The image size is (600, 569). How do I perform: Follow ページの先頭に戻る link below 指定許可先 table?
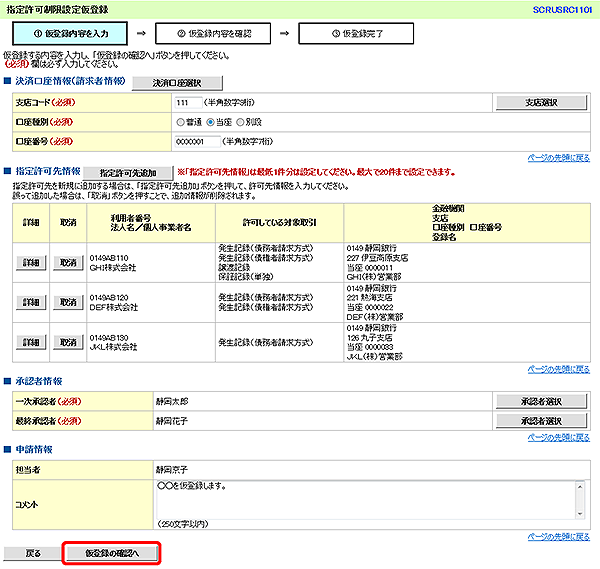559,369
